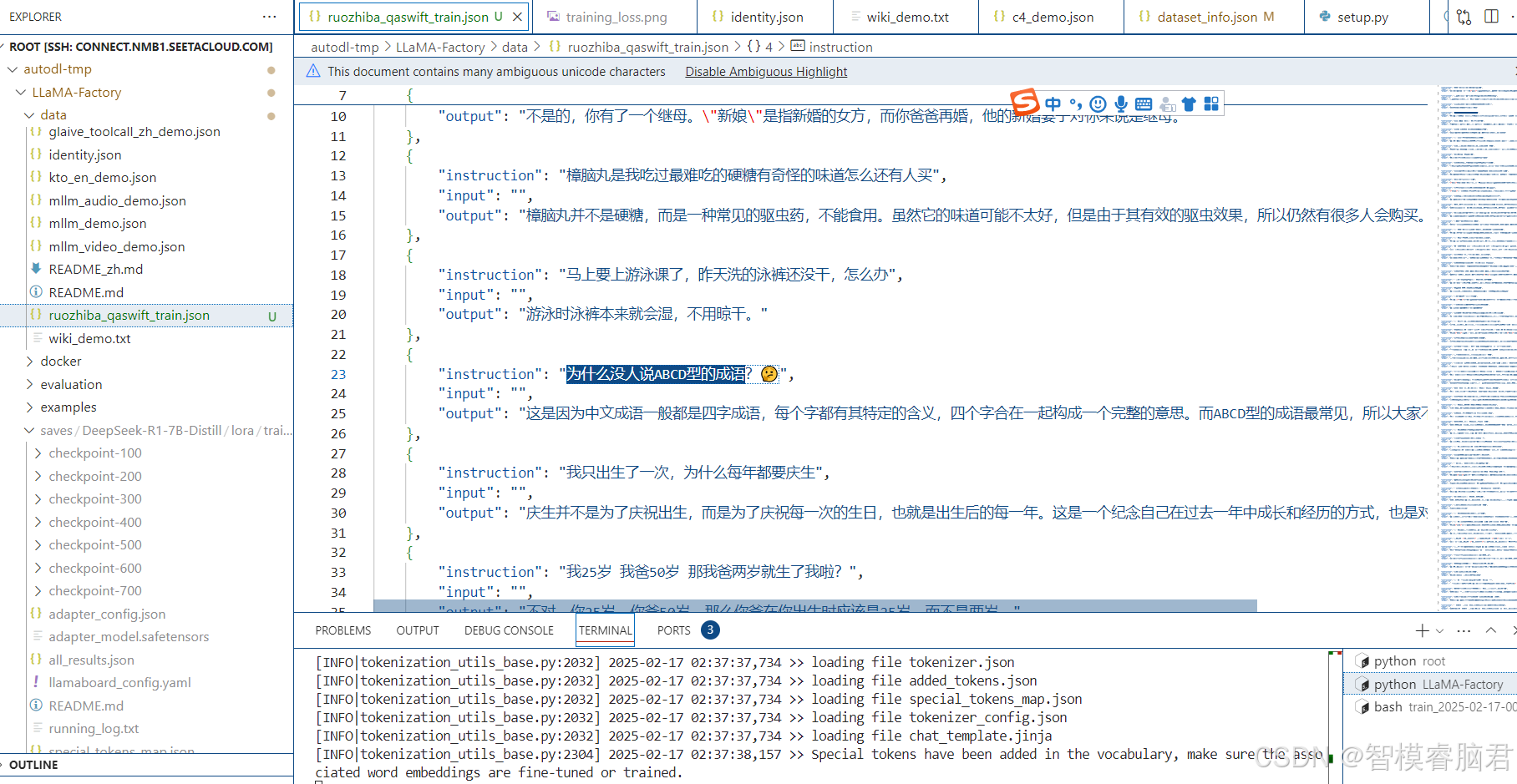Open the Sogou skin shirt icon
1517x784 pixels.
(1189, 104)
